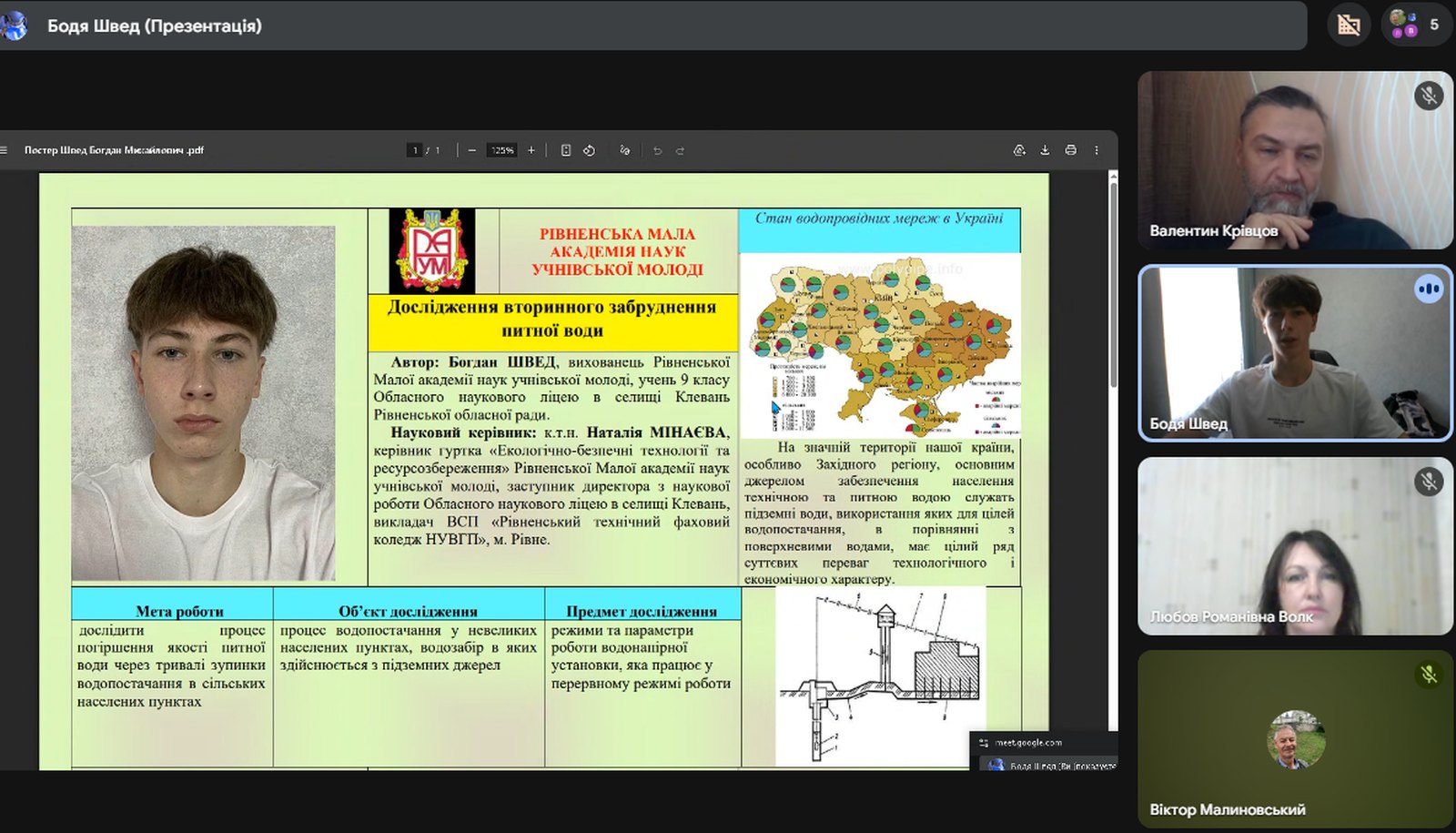Image resolution: width=1456 pixels, height=833 pixels.
Task: Select Віктор Малиновський's participant tile
Action: coord(1294,738)
